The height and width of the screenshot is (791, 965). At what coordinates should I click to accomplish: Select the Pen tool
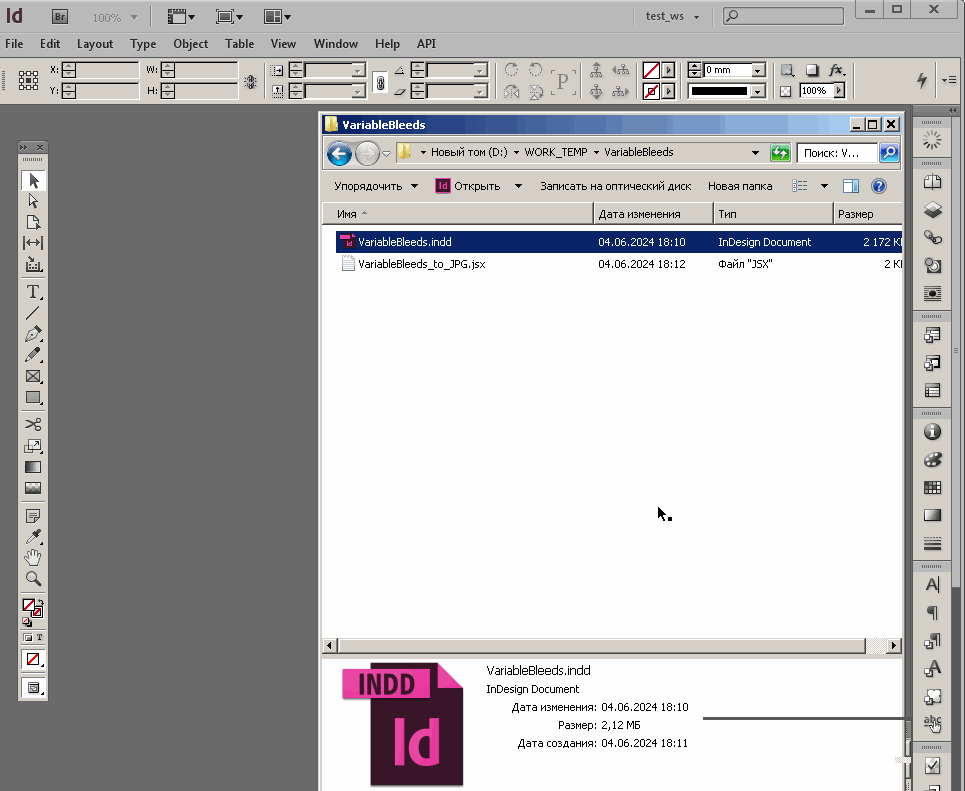[x=33, y=334]
